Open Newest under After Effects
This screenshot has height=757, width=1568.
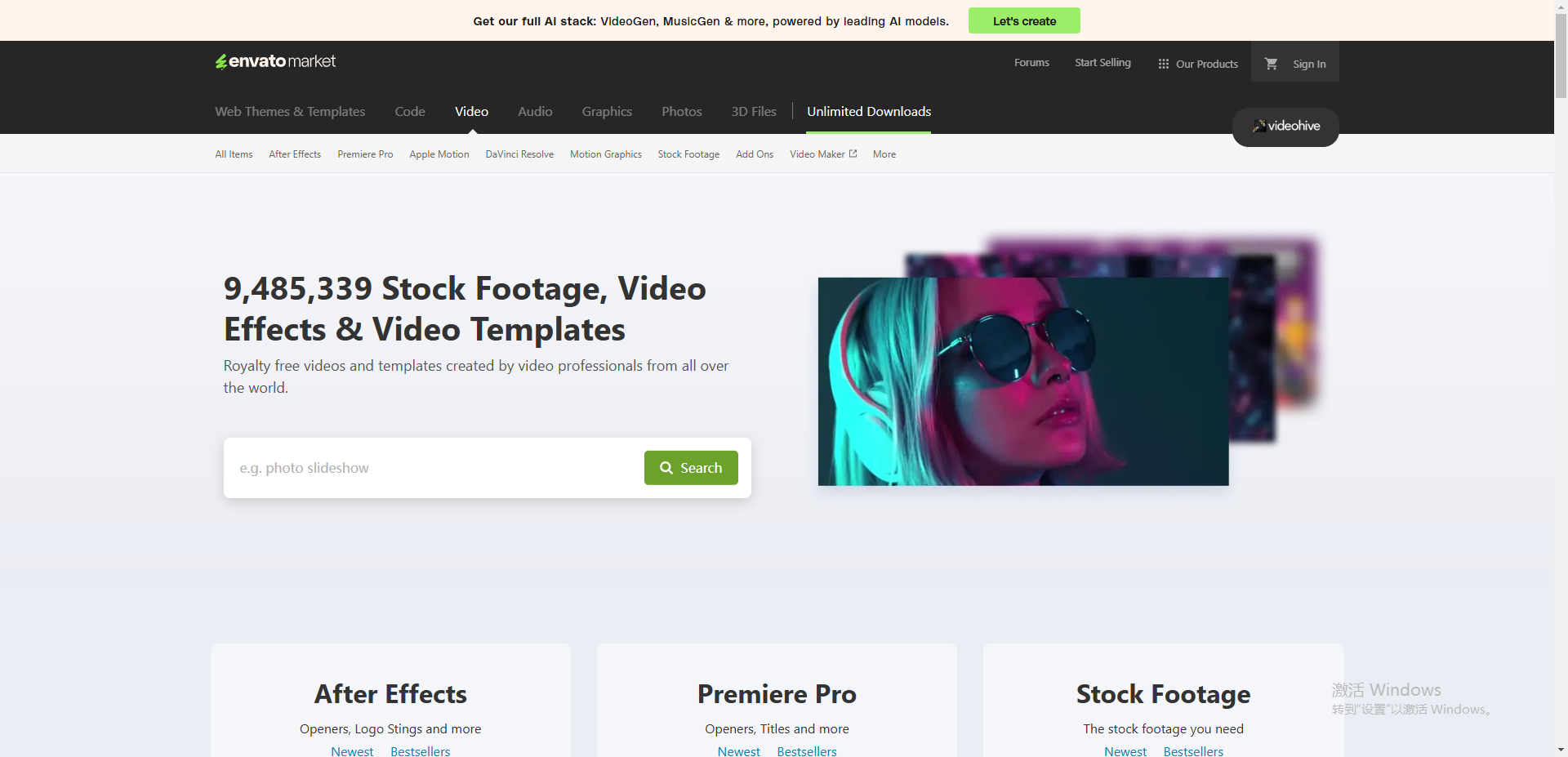coord(352,750)
